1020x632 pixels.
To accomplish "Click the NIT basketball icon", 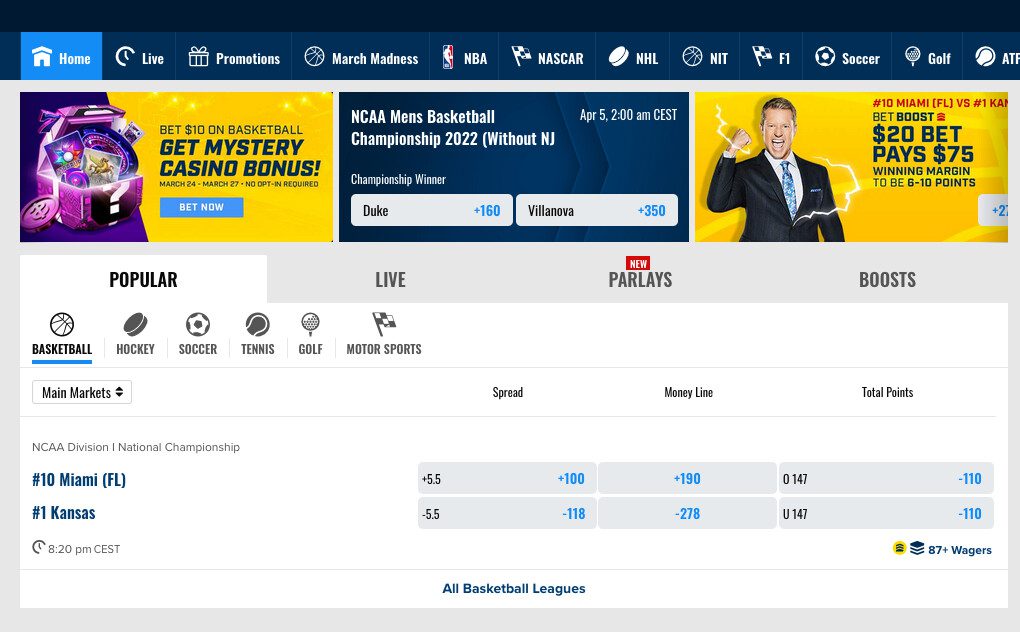I will pyautogui.click(x=692, y=57).
